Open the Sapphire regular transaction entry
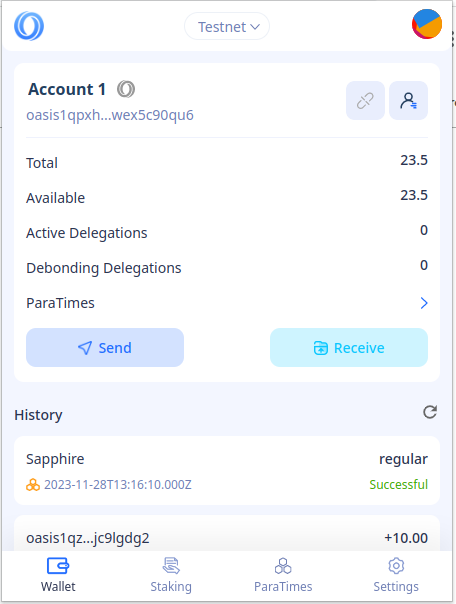 (x=227, y=470)
